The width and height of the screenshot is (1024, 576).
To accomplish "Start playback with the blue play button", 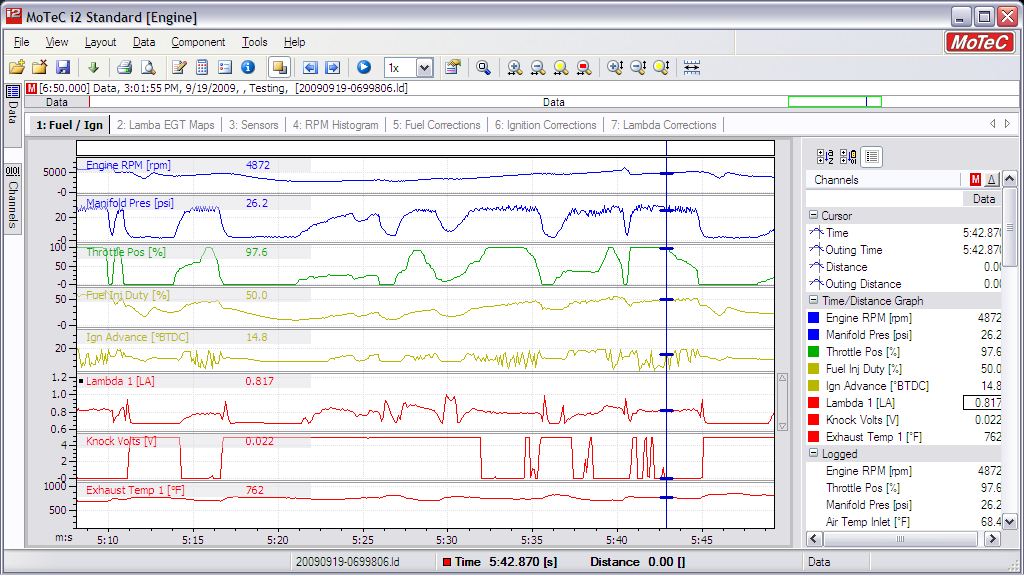I will pyautogui.click(x=364, y=67).
